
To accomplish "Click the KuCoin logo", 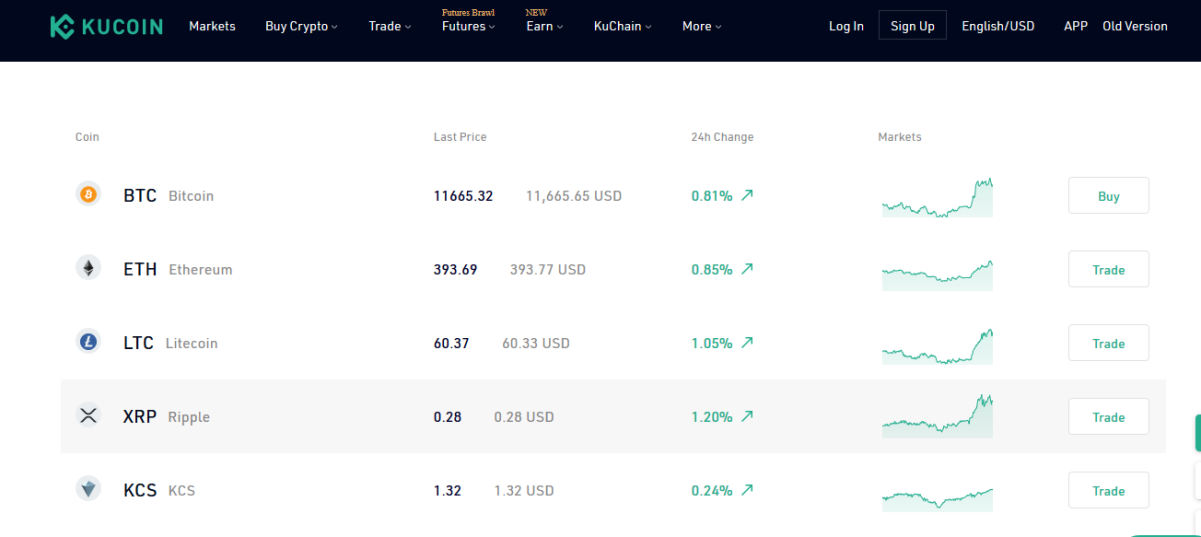I will tap(106, 26).
